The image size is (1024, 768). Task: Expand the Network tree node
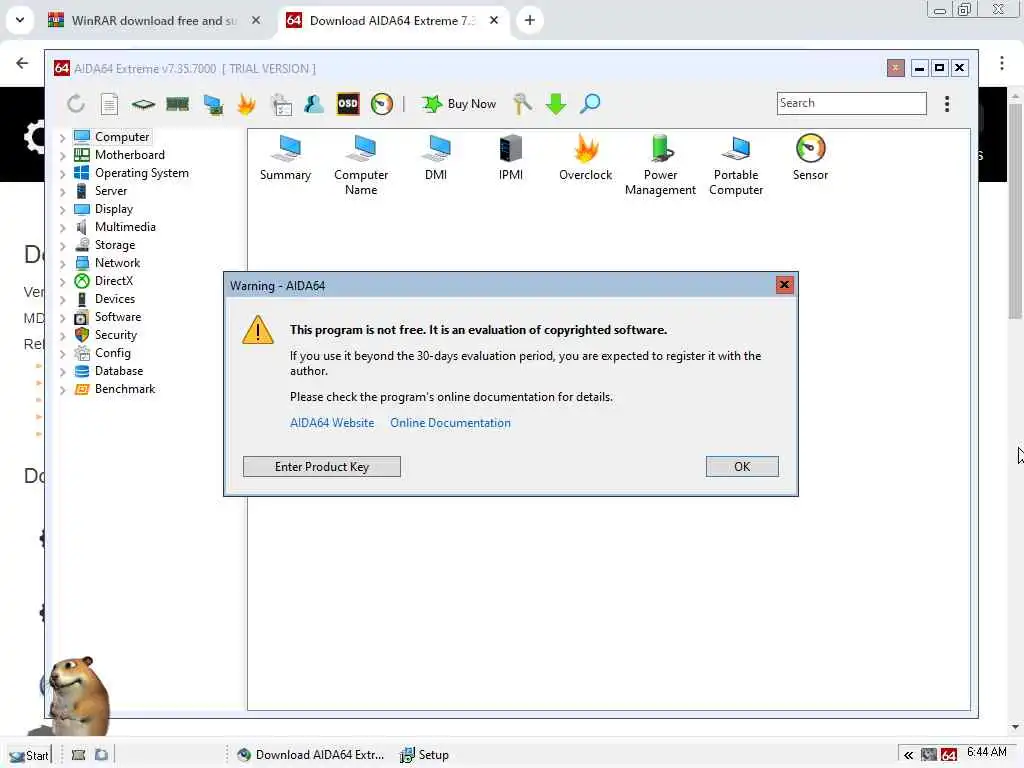tap(63, 264)
